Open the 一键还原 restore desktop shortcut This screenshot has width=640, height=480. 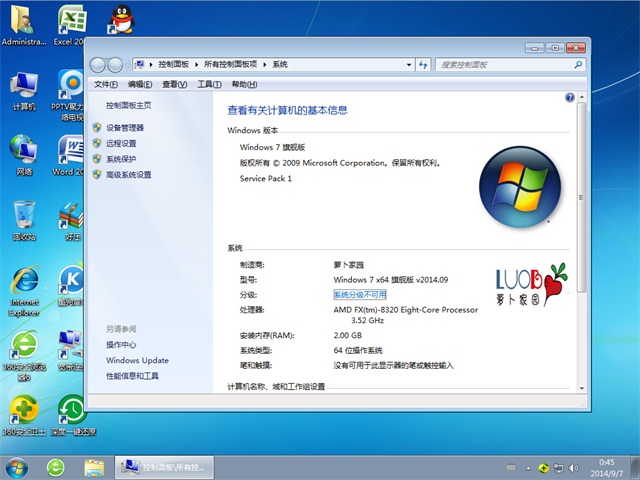click(73, 415)
